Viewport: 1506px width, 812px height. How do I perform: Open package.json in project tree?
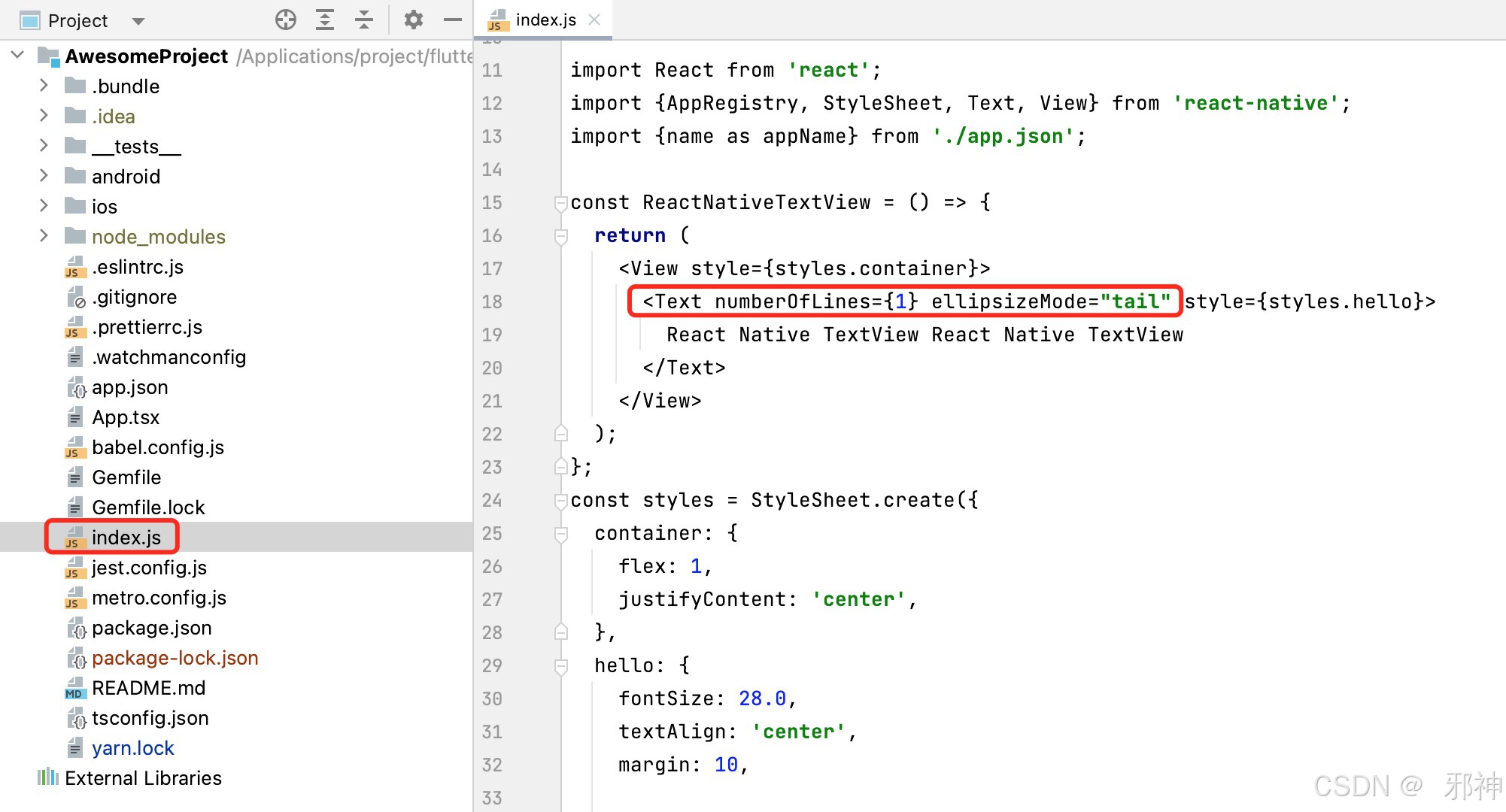(x=152, y=628)
